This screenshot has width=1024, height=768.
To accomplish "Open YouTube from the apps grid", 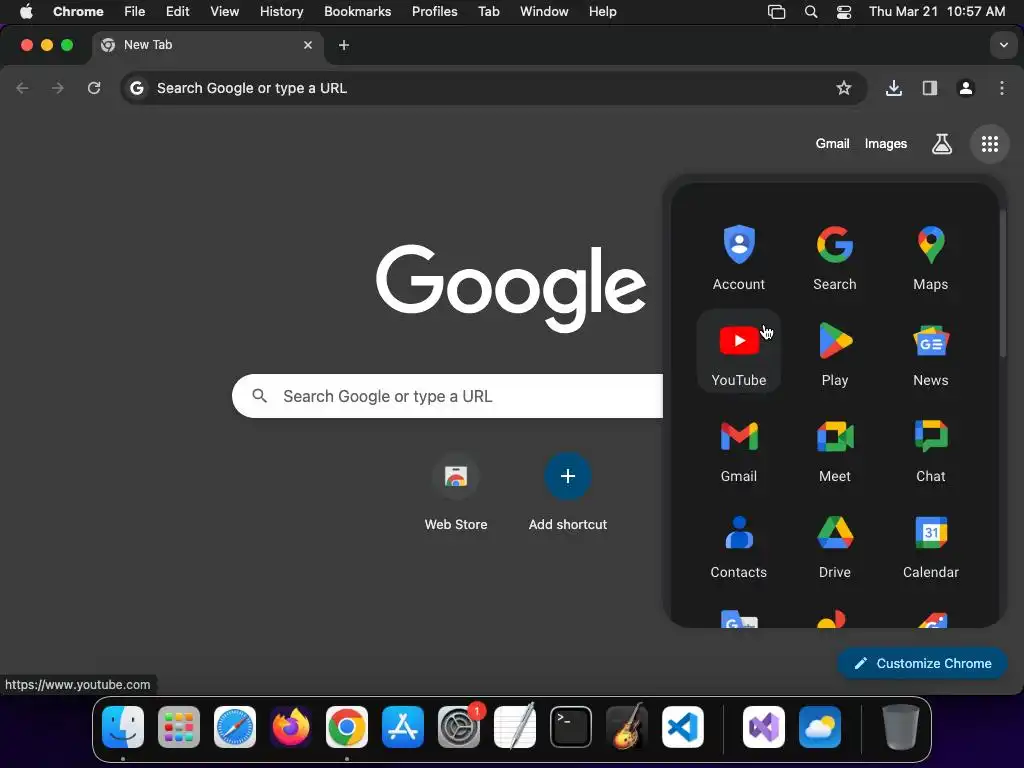I will tap(739, 353).
